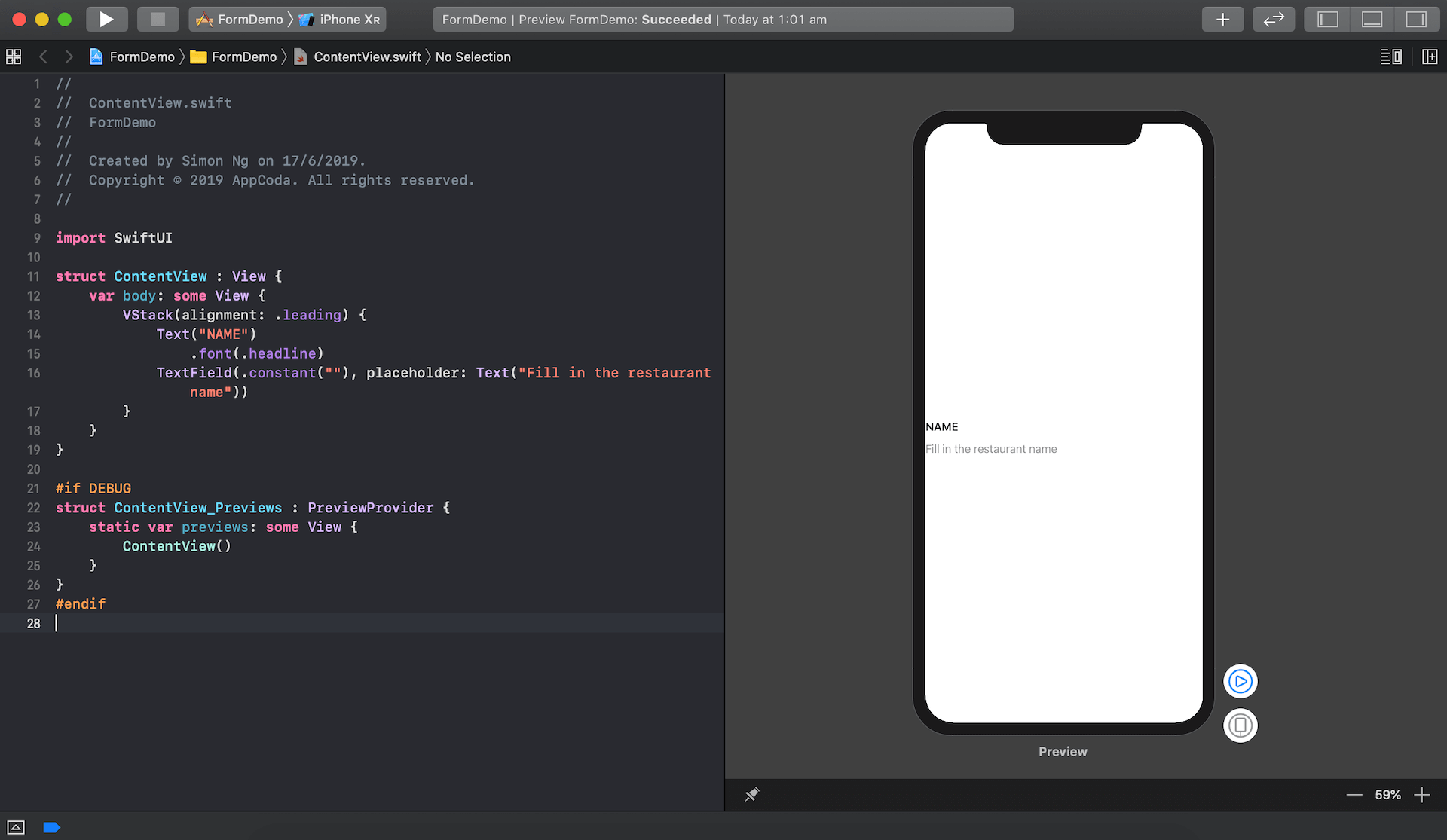Click the activity bar showing Preview FormDemo Succeeded
The height and width of the screenshot is (840, 1447).
point(722,19)
